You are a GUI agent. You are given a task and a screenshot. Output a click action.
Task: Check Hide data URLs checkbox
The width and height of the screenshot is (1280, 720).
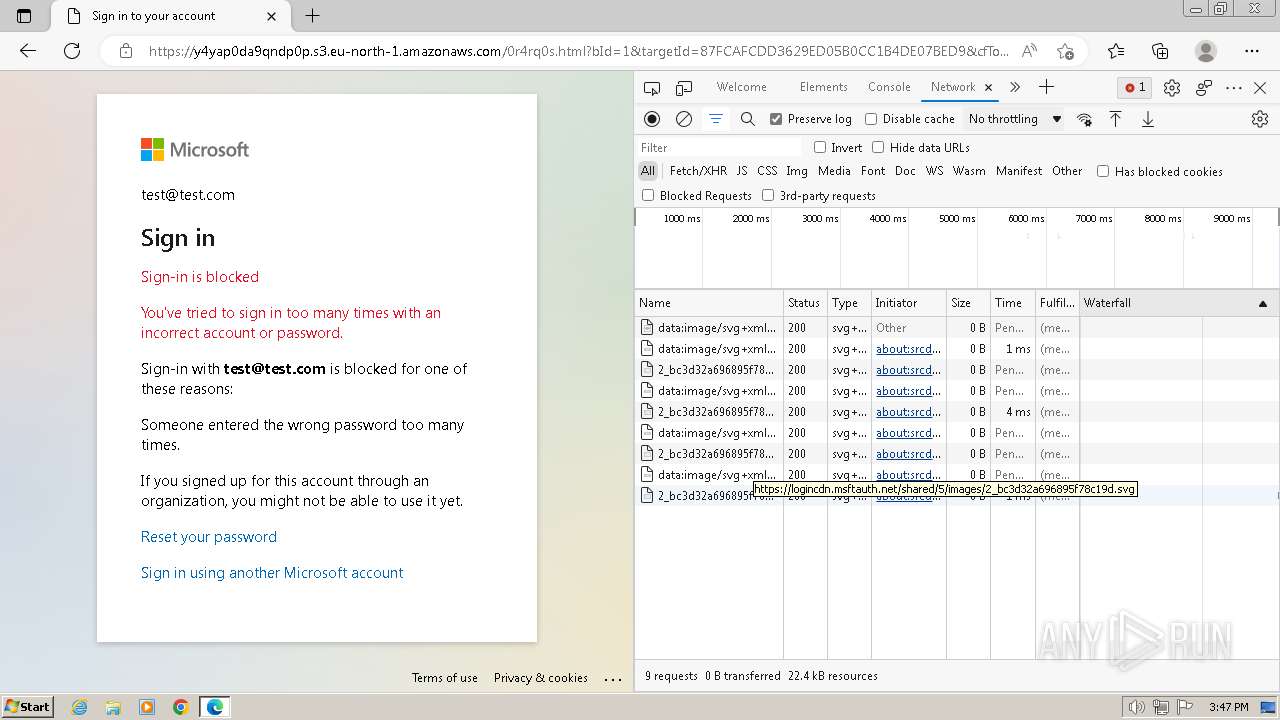[878, 147]
